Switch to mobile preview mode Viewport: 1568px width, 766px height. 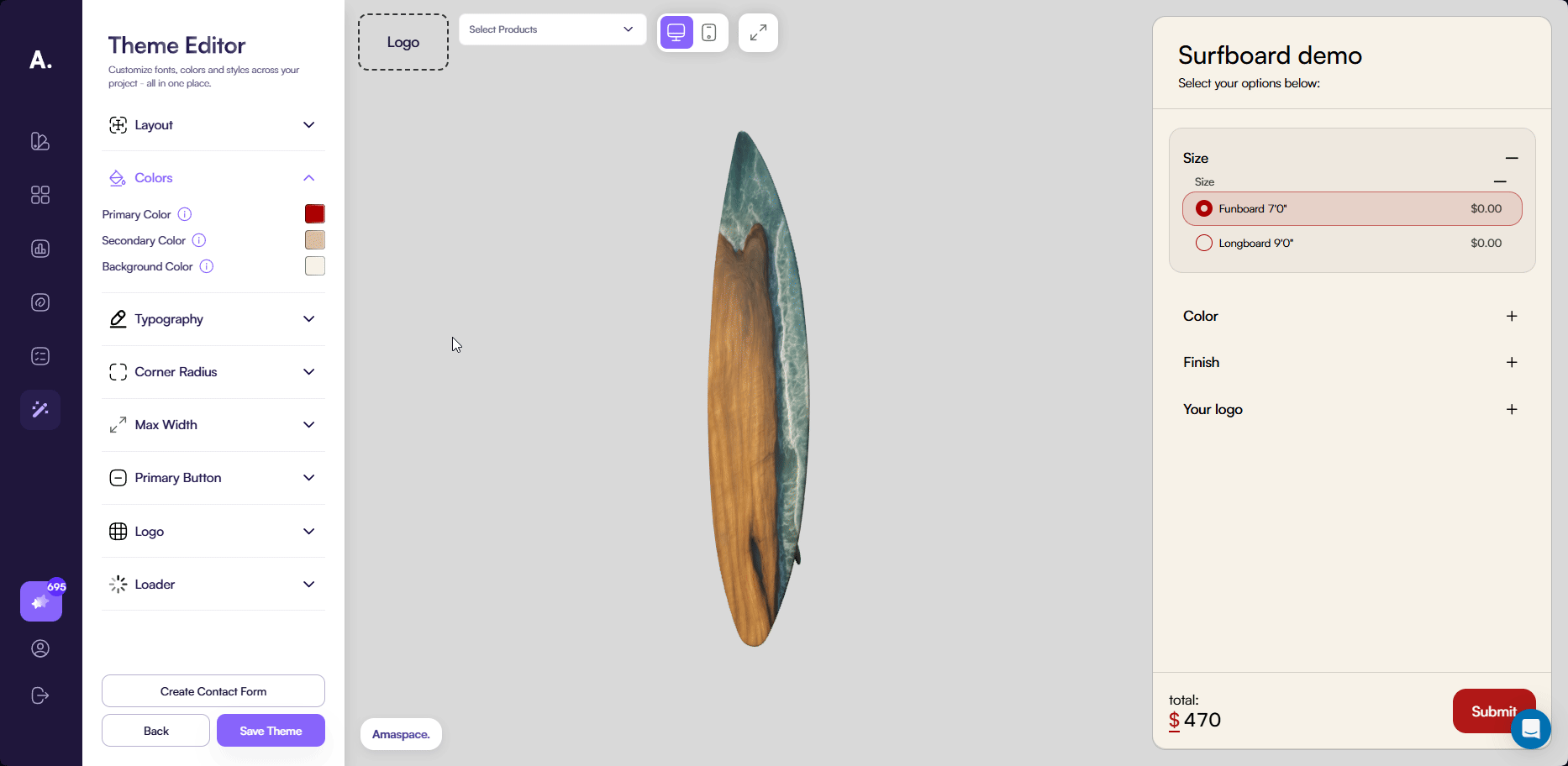point(708,33)
